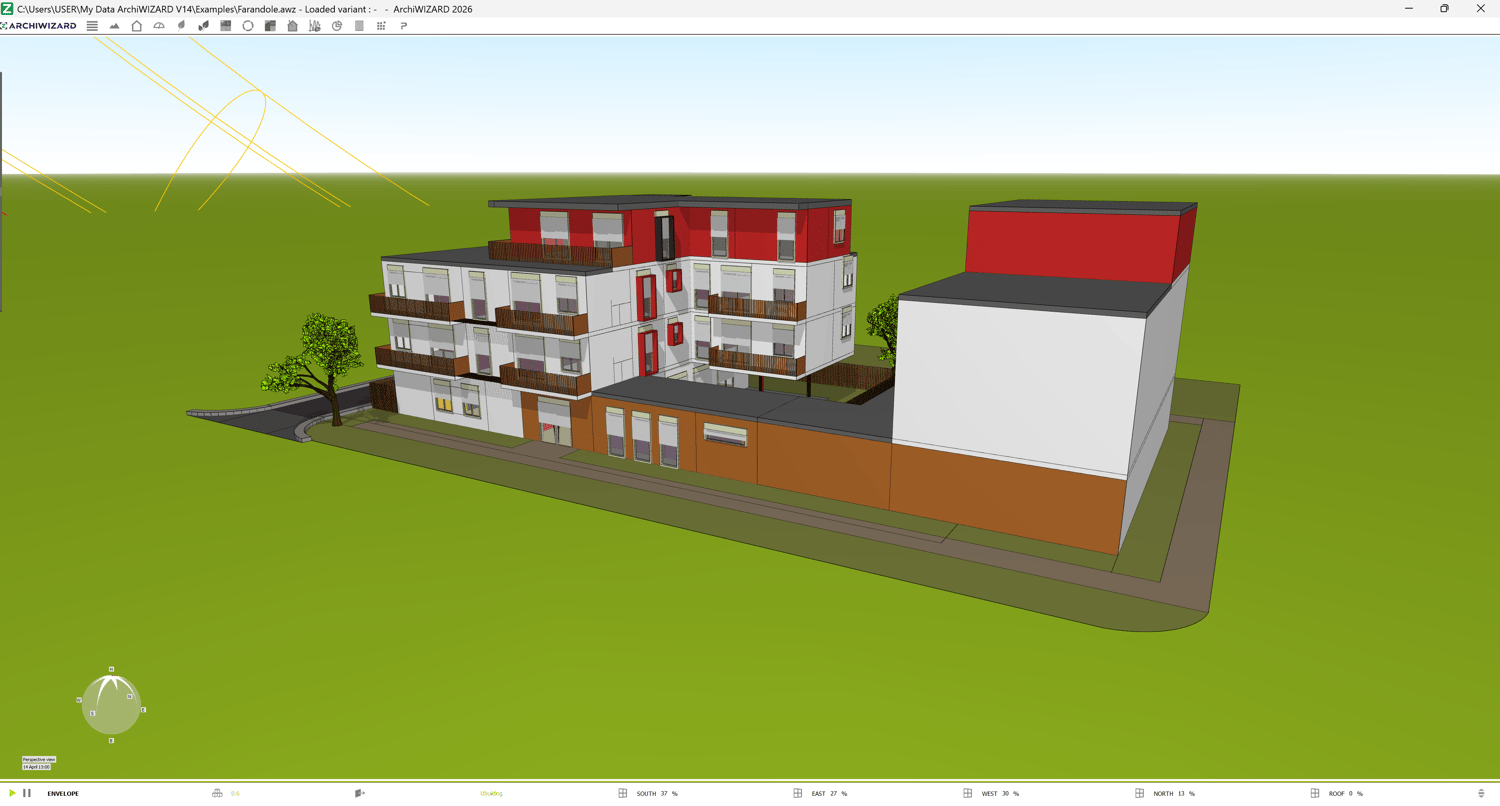Screen dimensions: 1500x806
Task: Click the ARCHIWIZARD logo
Action: pyautogui.click(x=38, y=26)
